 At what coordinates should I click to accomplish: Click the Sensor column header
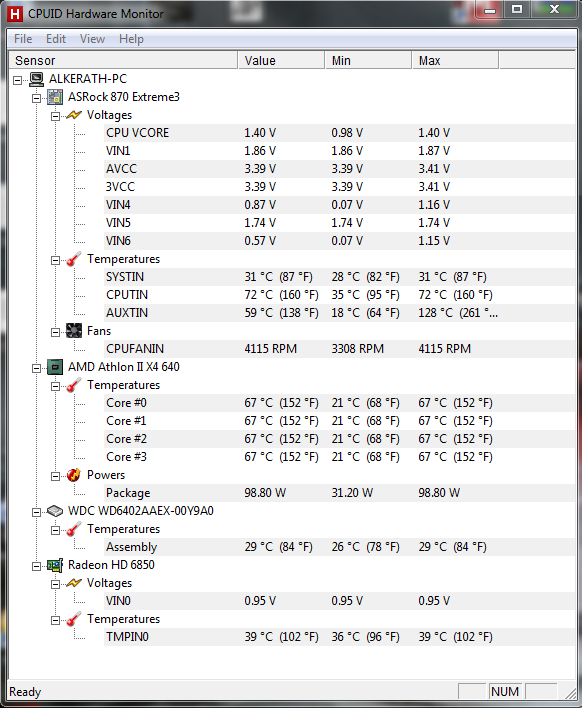pyautogui.click(x=123, y=61)
